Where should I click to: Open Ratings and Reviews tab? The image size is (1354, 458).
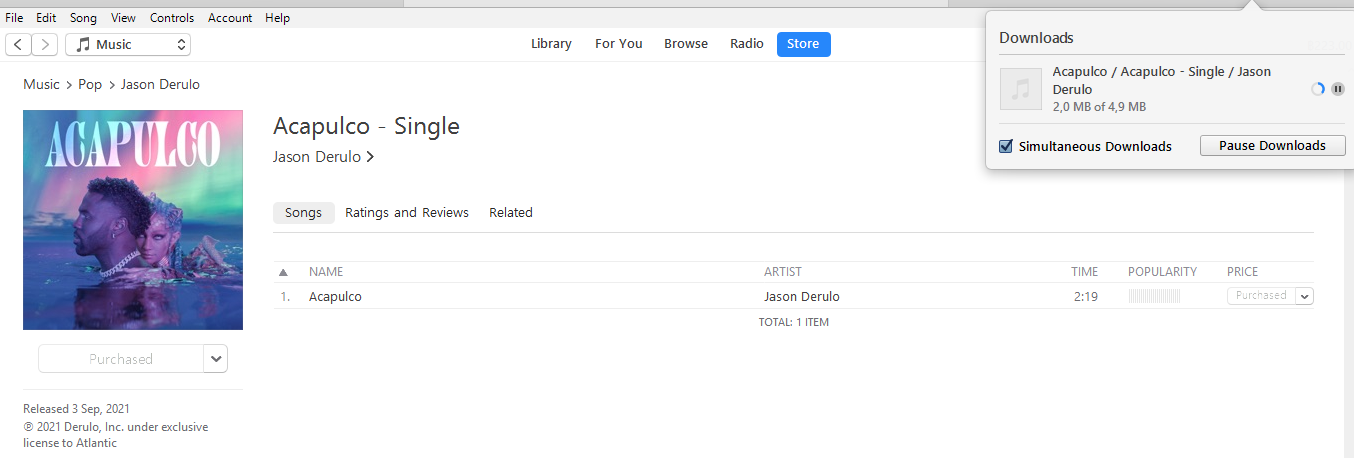pos(407,213)
